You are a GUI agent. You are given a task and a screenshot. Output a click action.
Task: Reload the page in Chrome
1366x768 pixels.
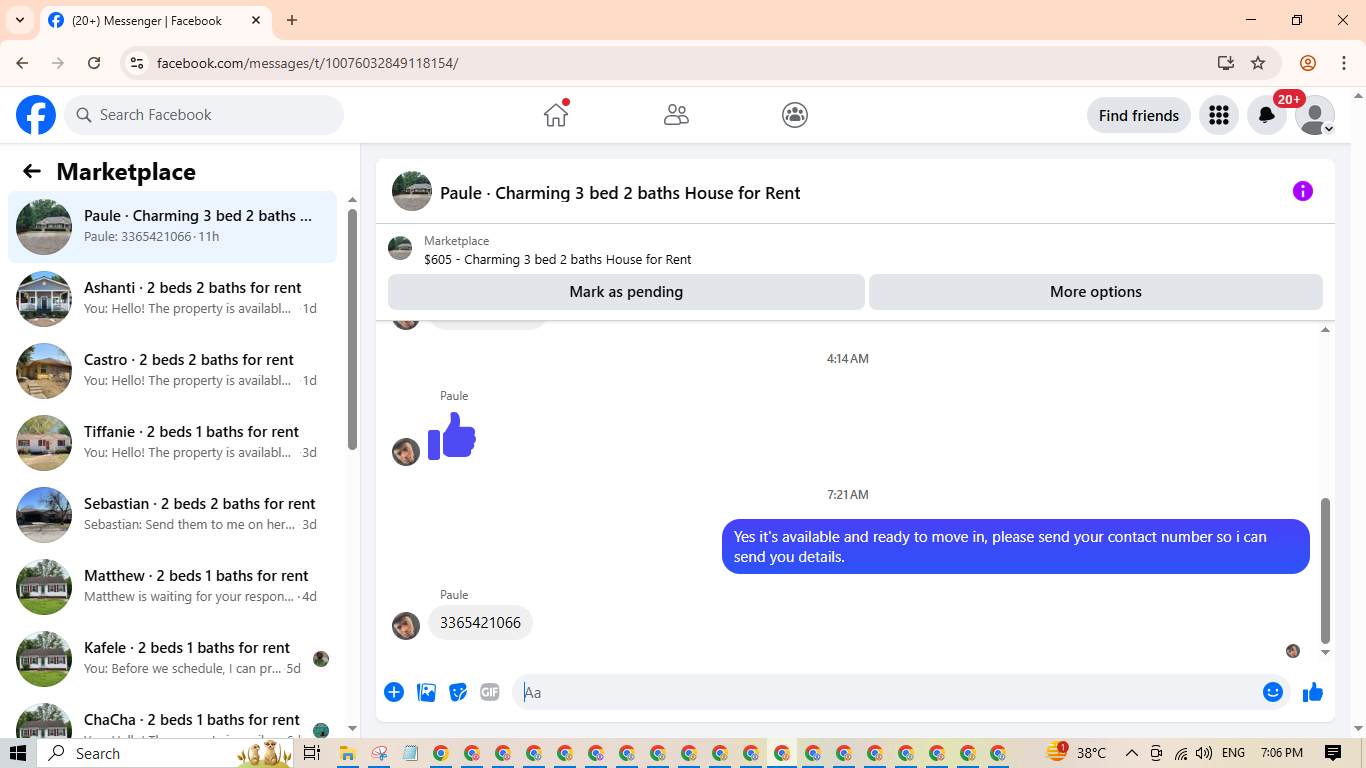(94, 63)
